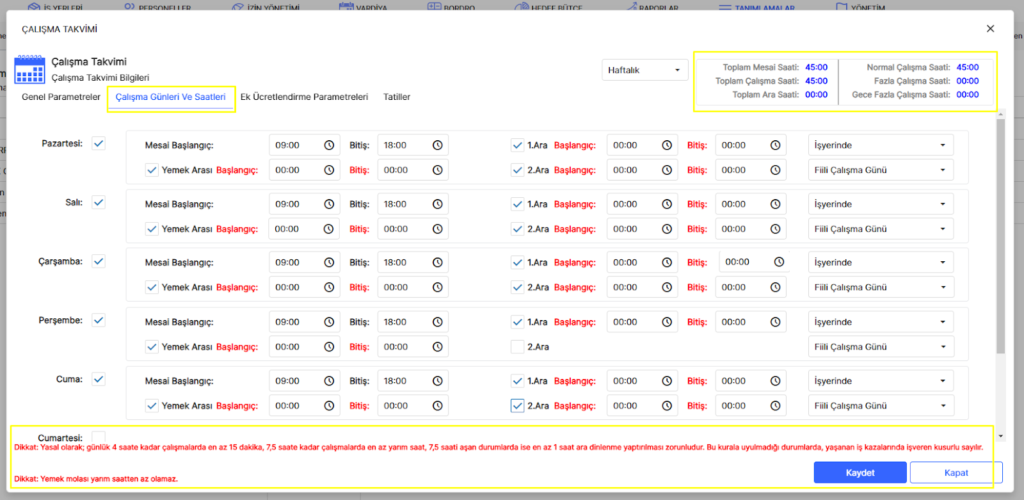Expand the Pazartesi İşyerinde dropdown
1024x500 pixels.
[880, 145]
